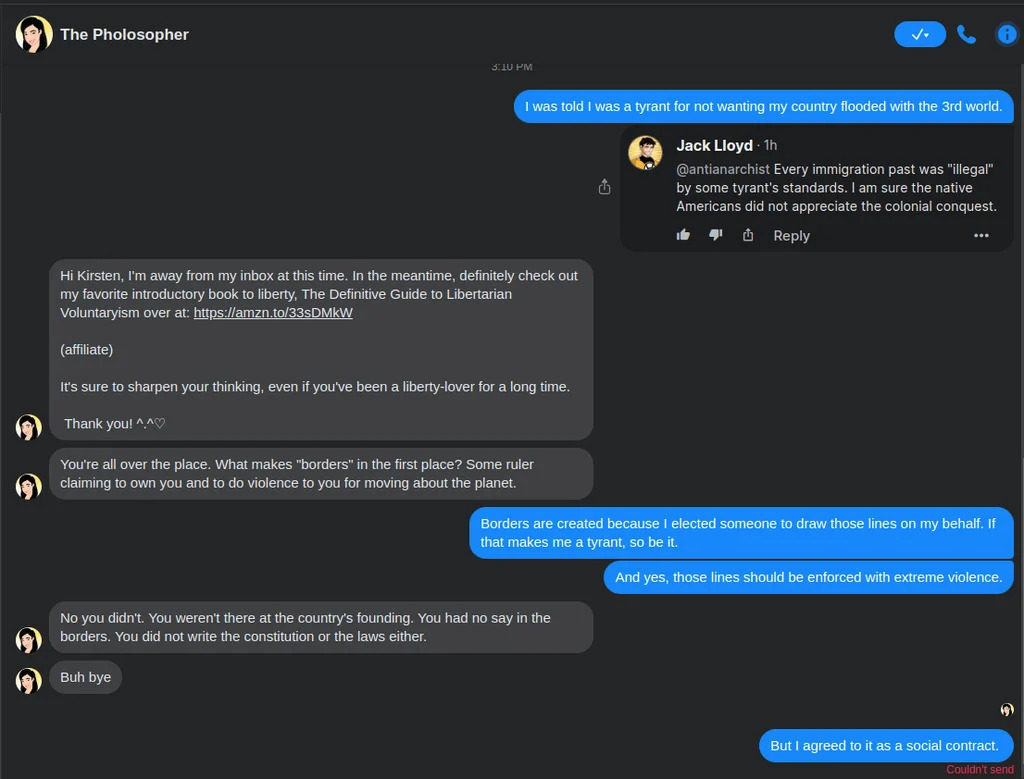
Task: Click Jack Lloyd's name in the comment
Action: [x=714, y=146]
